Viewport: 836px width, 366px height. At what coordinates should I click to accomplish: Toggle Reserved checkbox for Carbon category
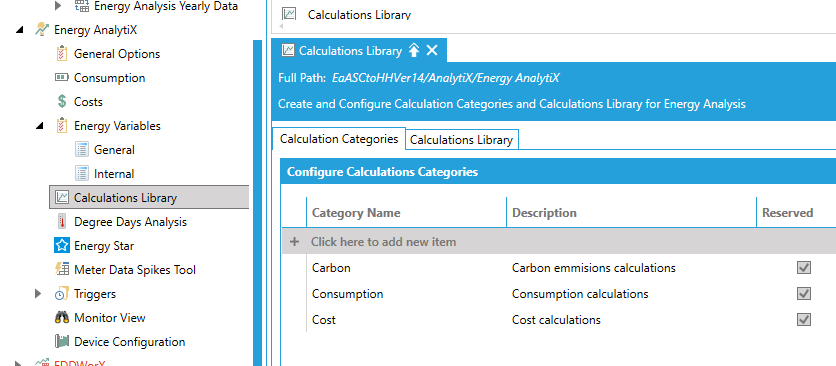pos(803,268)
